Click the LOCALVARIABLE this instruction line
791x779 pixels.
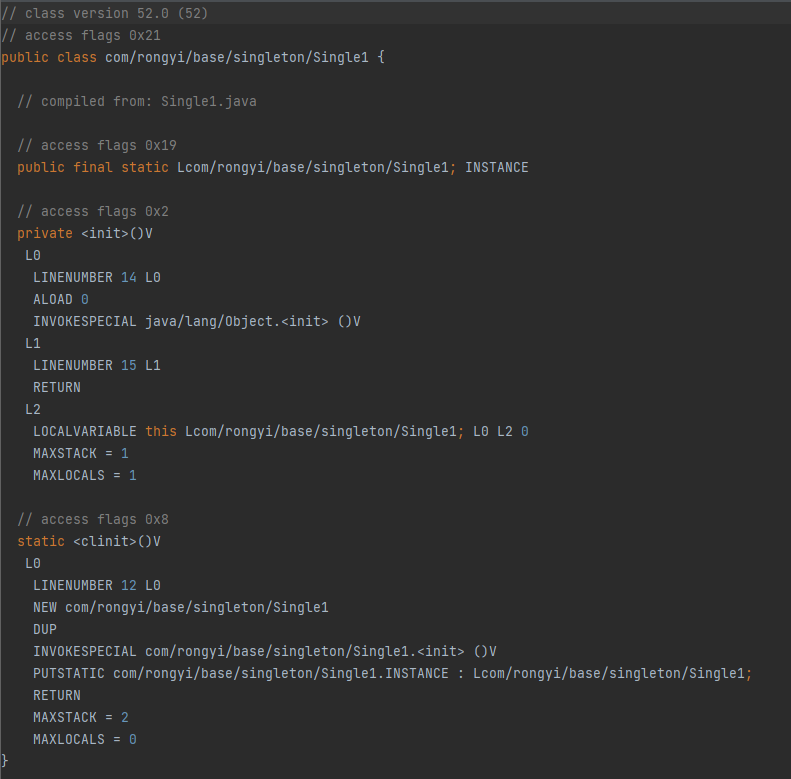pos(280,431)
